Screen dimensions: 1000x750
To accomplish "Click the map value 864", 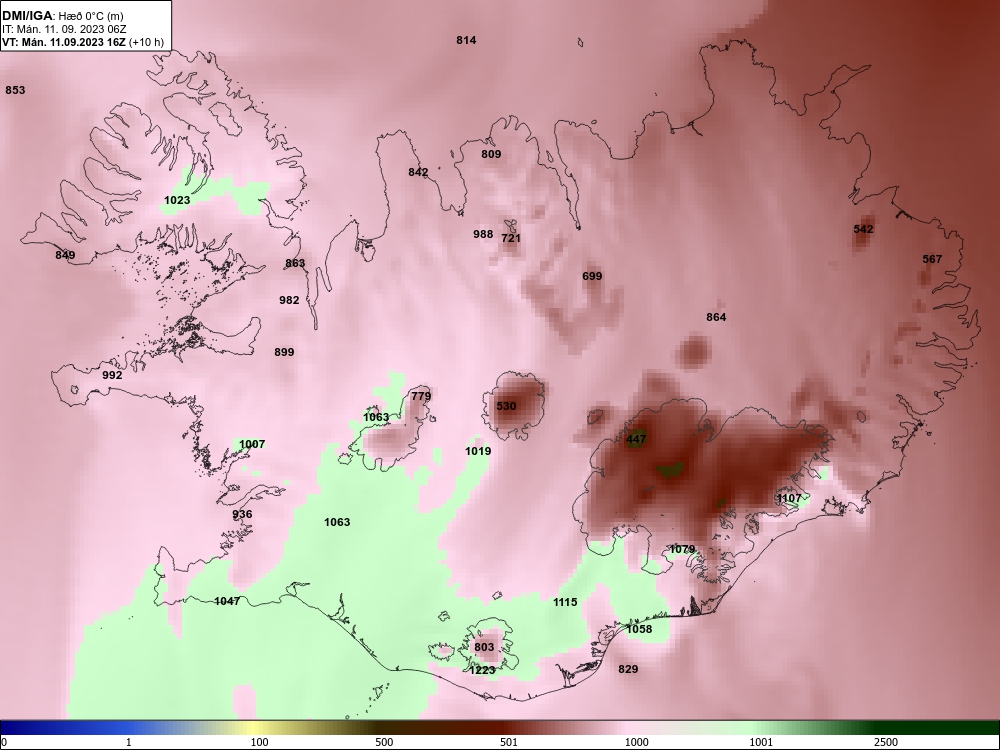I will pyautogui.click(x=716, y=318).
